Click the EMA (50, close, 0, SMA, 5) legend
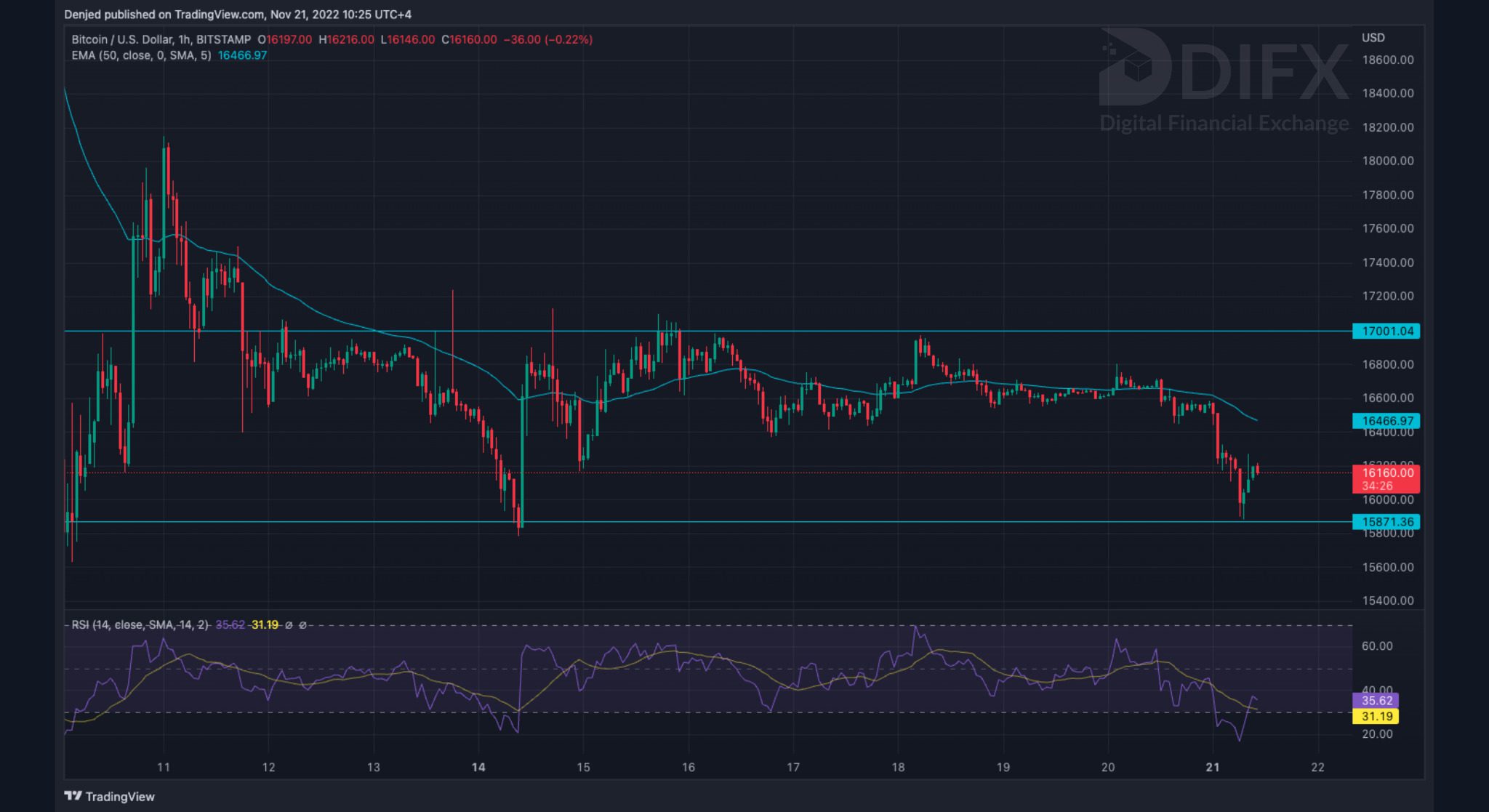The image size is (1489, 812). (x=141, y=55)
